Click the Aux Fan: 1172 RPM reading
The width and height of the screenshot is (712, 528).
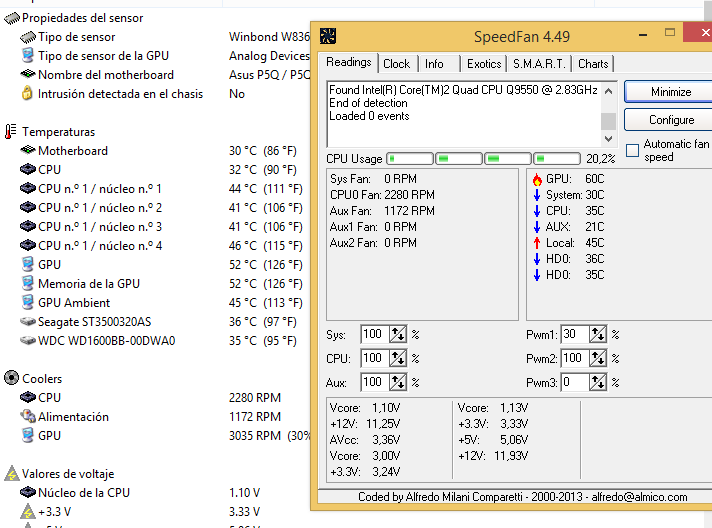pyautogui.click(x=382, y=211)
